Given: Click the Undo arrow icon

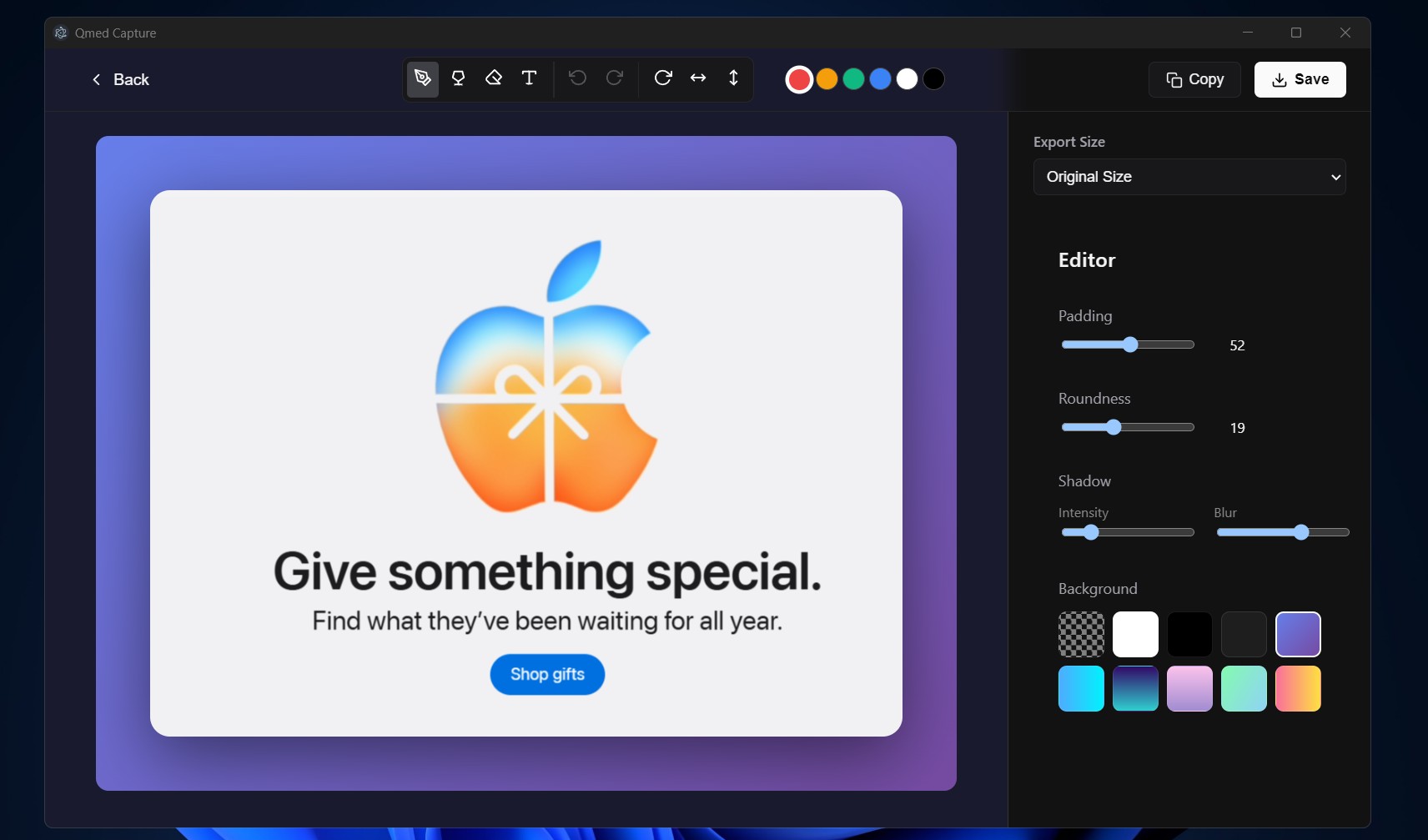Looking at the screenshot, I should 577,78.
